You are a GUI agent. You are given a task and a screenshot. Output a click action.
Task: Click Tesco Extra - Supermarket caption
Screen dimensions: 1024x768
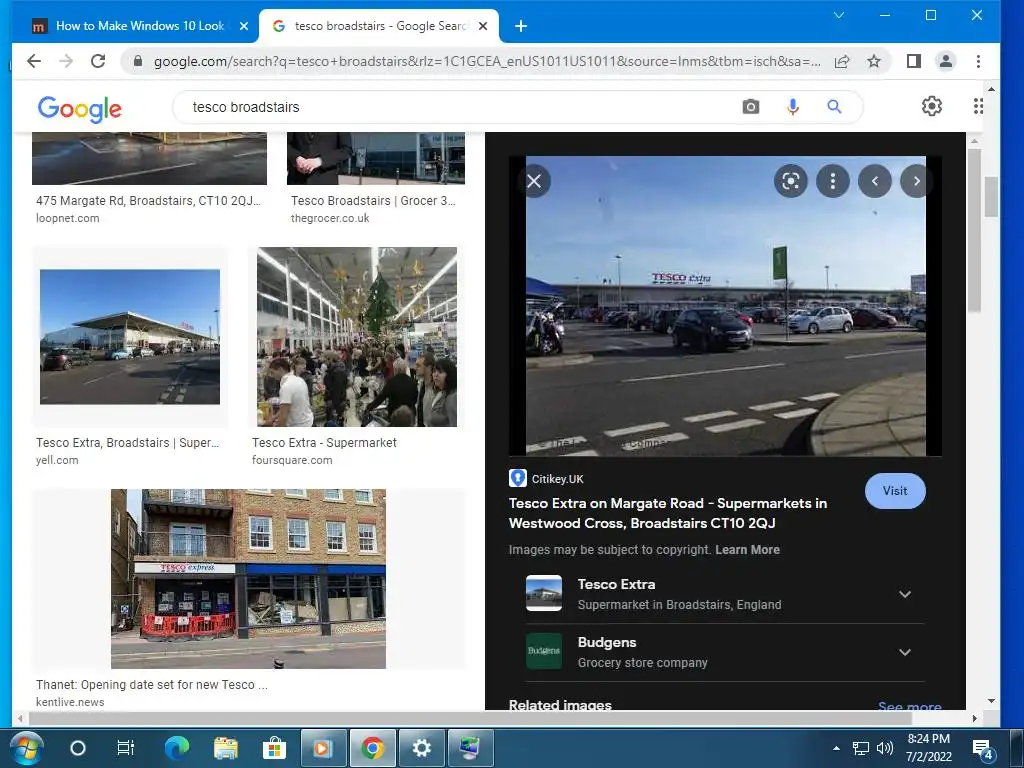(324, 443)
